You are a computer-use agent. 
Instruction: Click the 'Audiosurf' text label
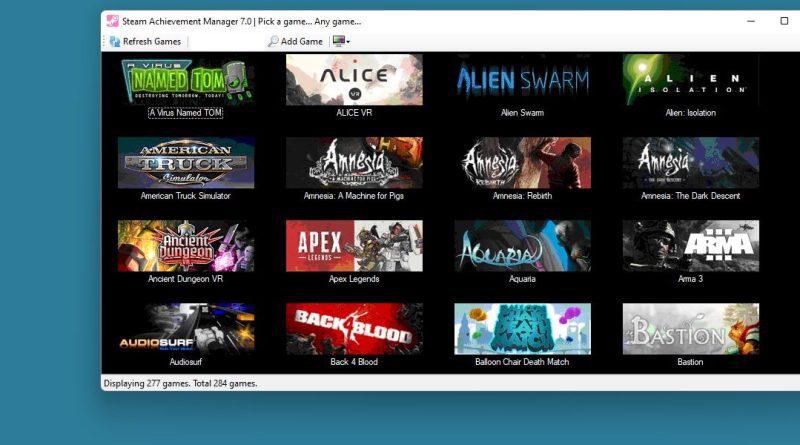coord(186,362)
